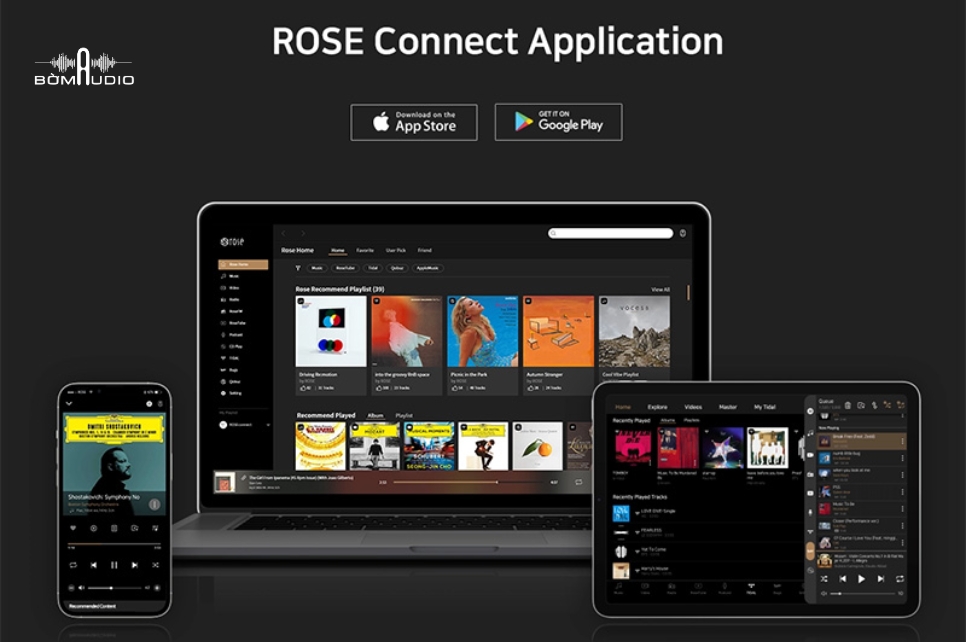Like the track with phone heart icon

(x=73, y=528)
